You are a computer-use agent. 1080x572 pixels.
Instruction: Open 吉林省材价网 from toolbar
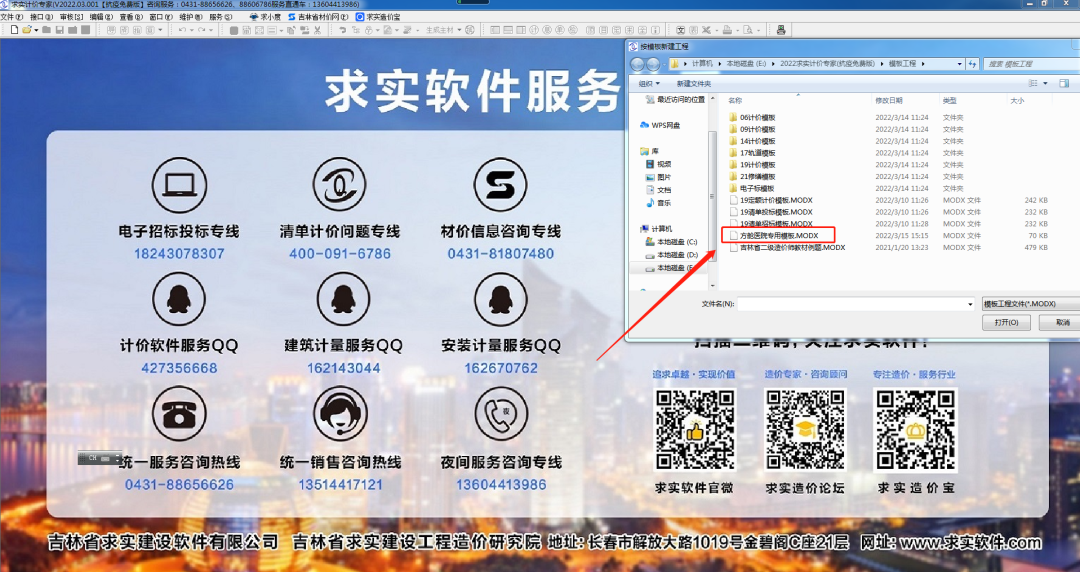318,17
